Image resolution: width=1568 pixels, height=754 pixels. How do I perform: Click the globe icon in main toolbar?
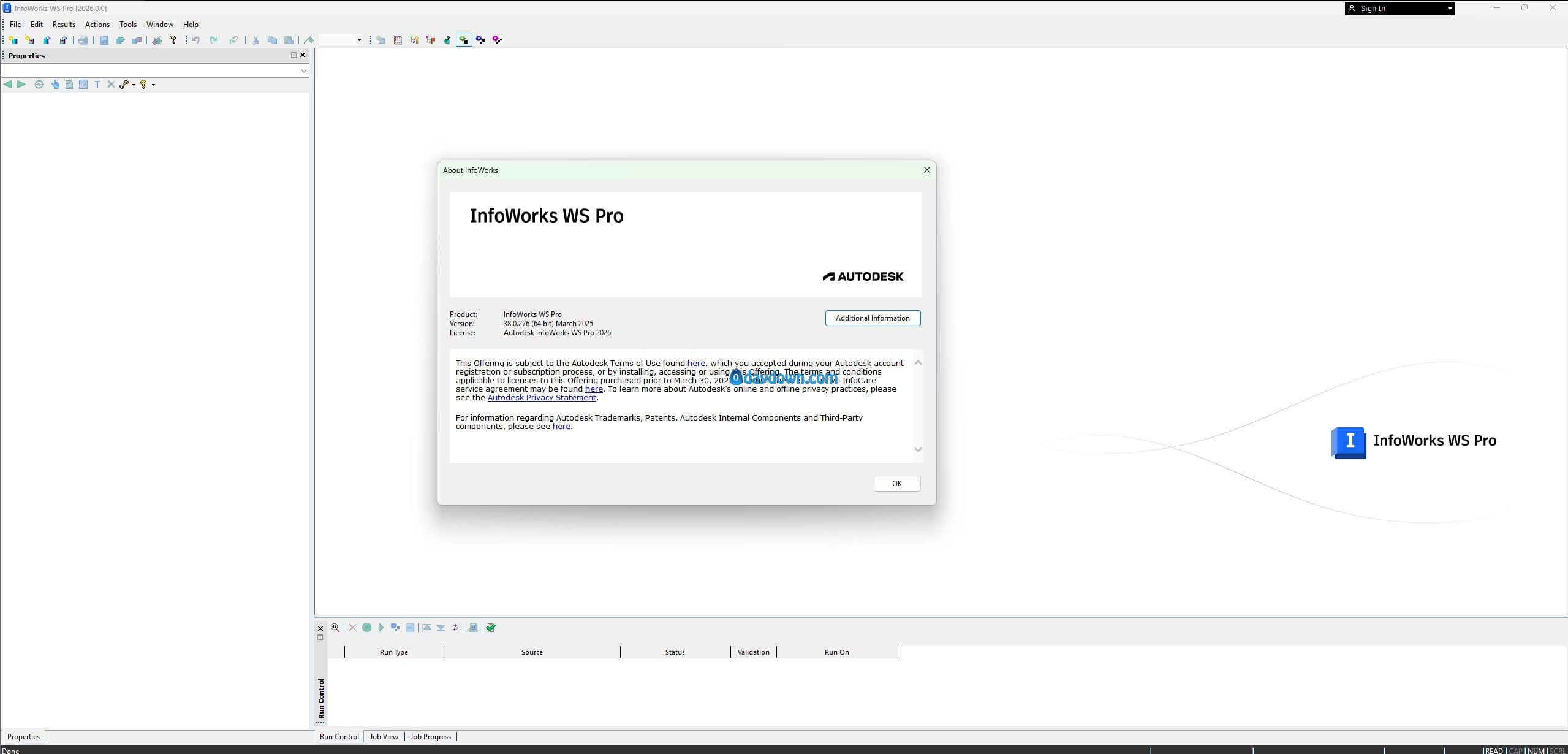pyautogui.click(x=447, y=40)
